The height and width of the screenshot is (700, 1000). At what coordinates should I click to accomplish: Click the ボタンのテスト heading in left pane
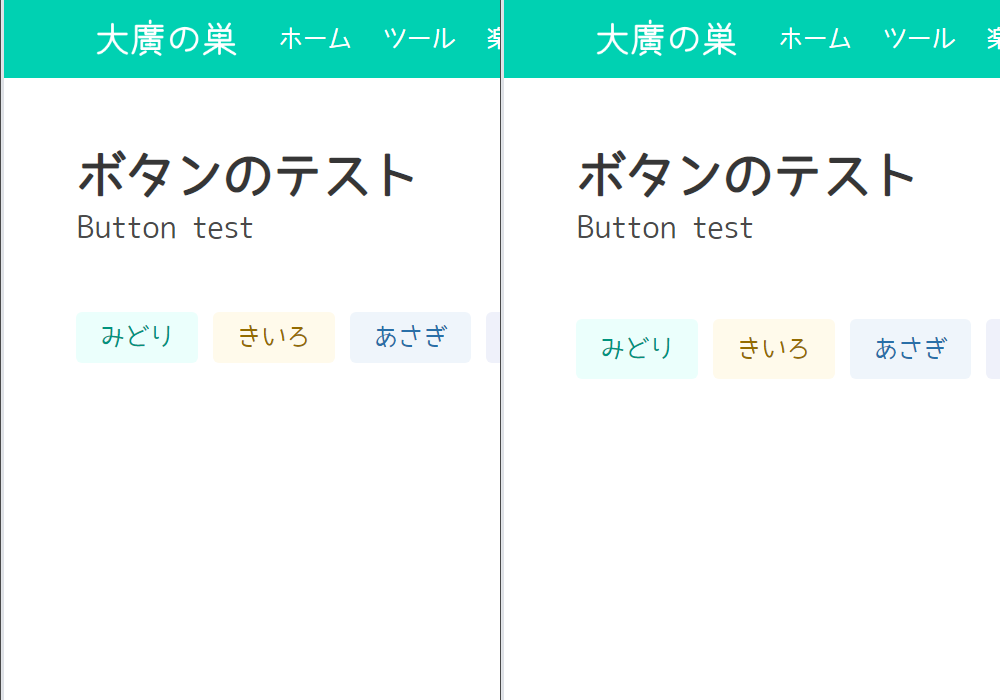point(247,175)
